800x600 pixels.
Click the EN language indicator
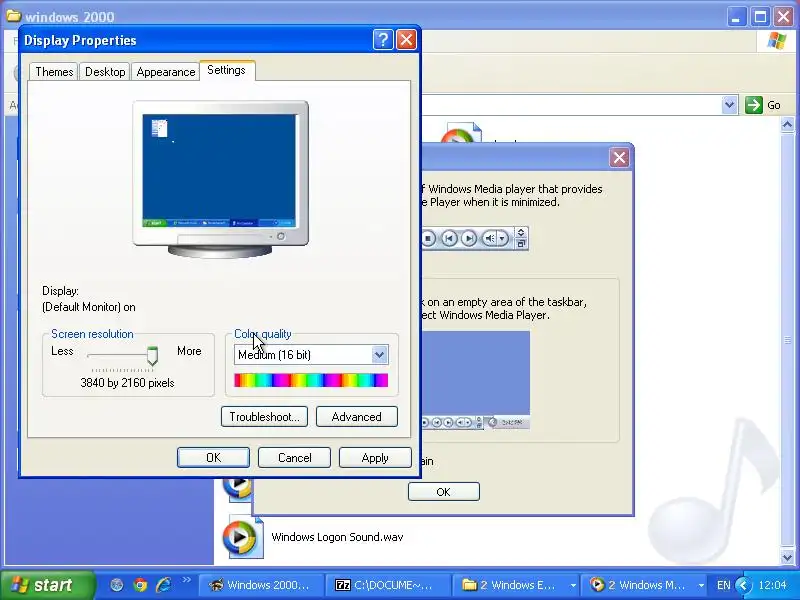(x=723, y=585)
